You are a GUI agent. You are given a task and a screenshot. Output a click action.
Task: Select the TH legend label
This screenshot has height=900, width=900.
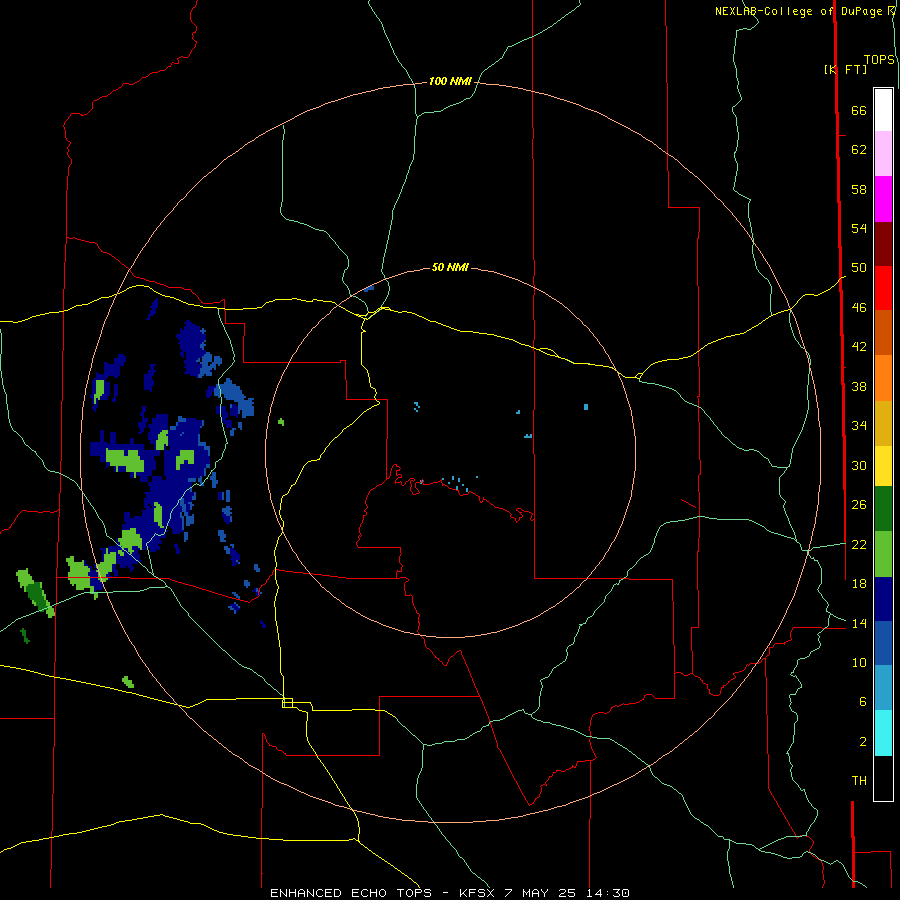pos(859,781)
